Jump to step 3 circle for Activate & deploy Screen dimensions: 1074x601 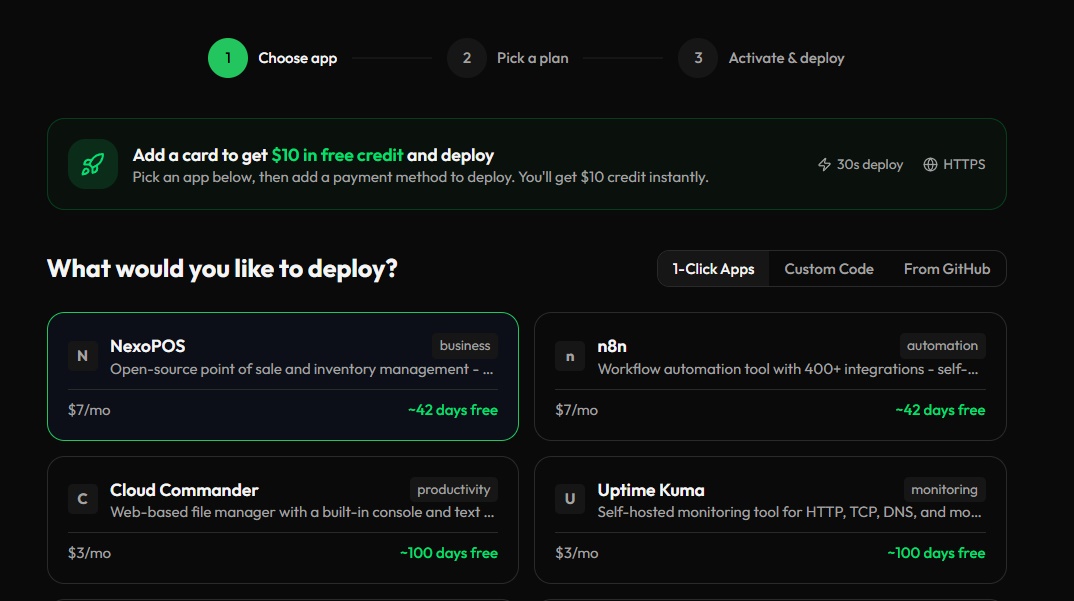(698, 58)
